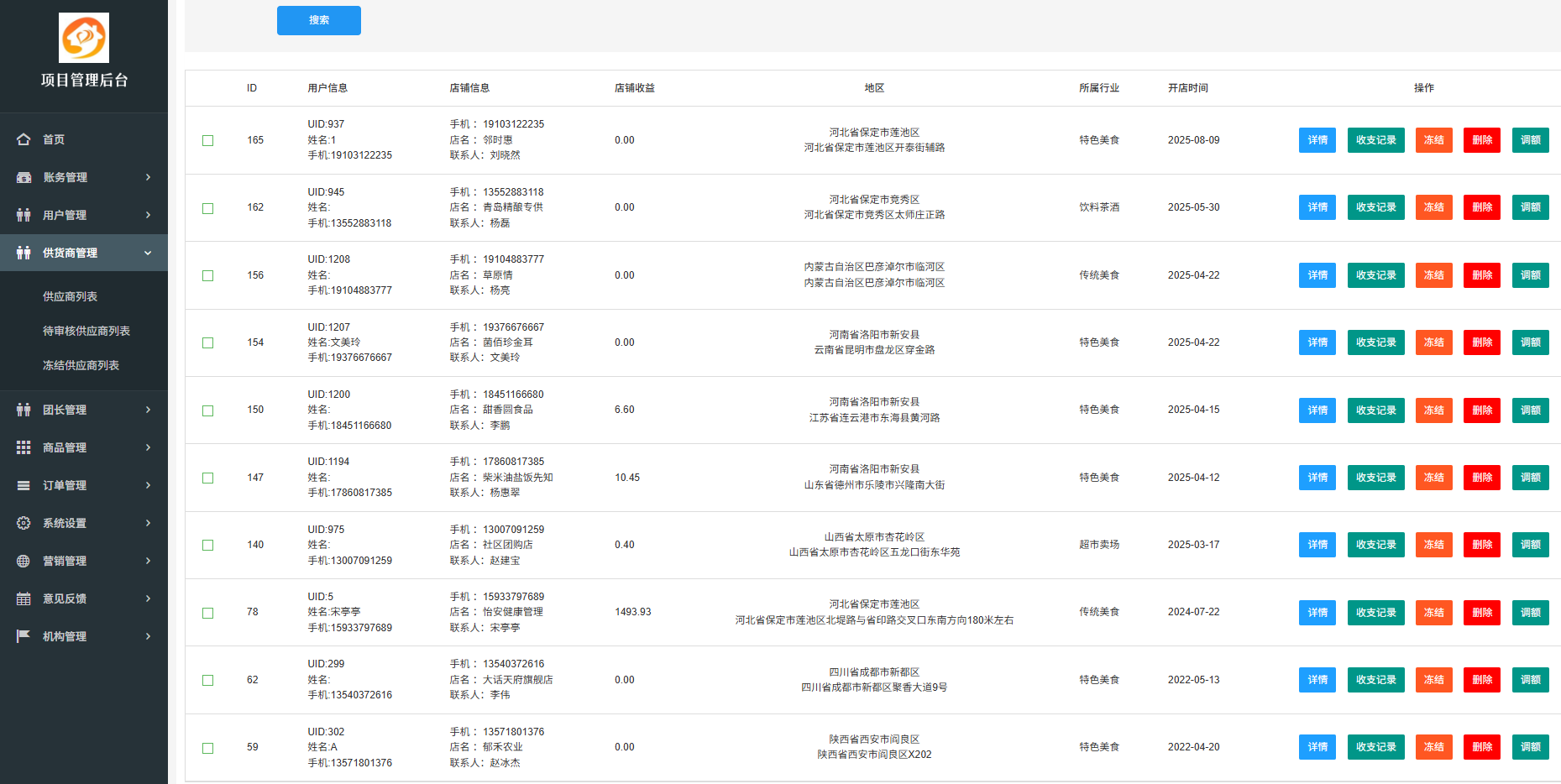1561x784 pixels.
Task: Expand the 团长管理 submenu arrow
Action: tap(148, 410)
